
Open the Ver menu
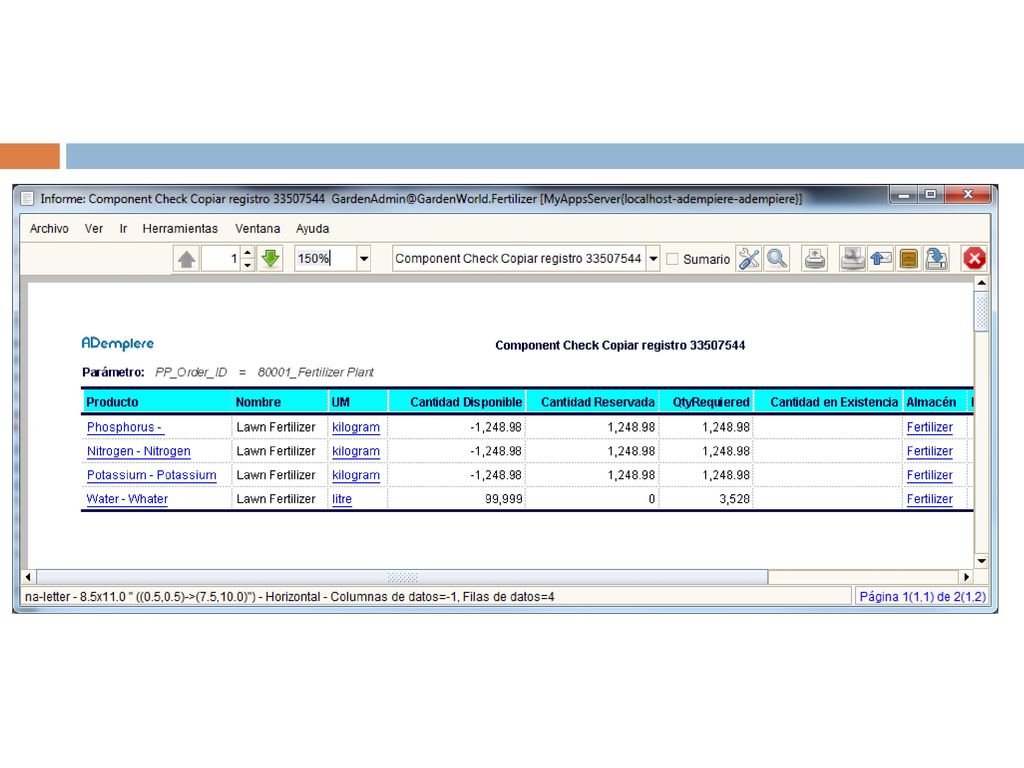93,229
